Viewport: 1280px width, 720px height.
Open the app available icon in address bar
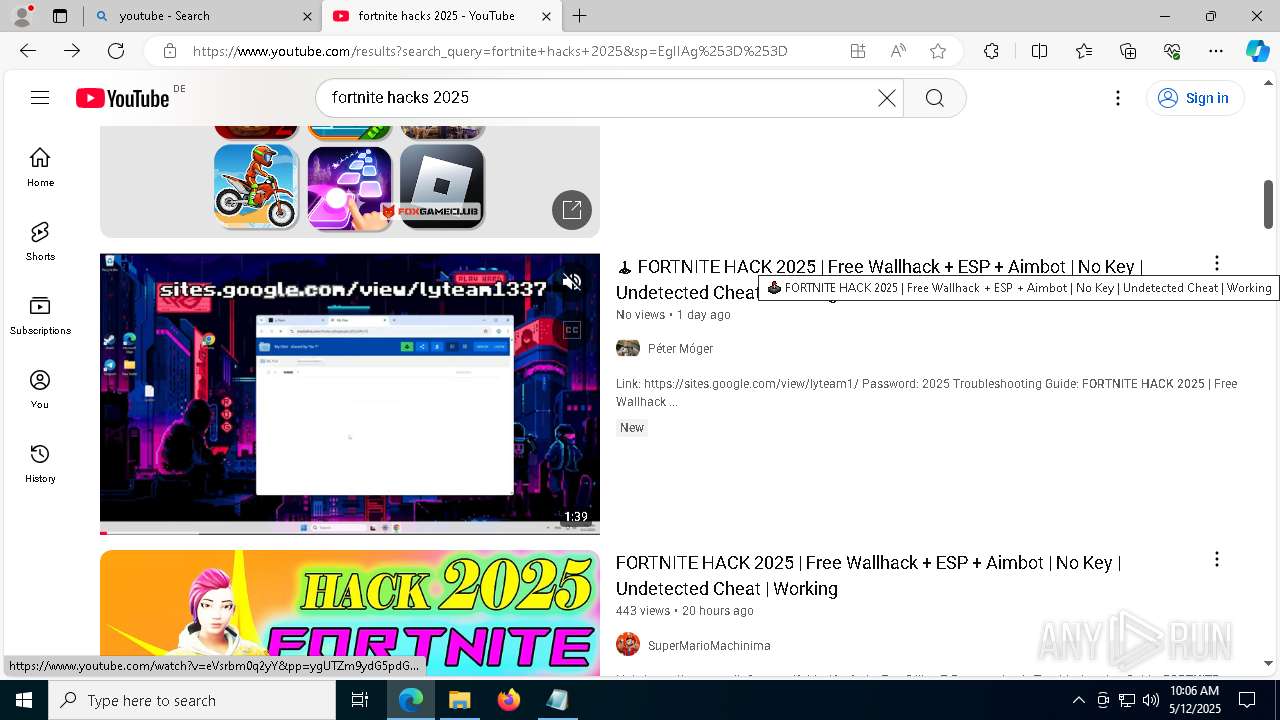858,51
